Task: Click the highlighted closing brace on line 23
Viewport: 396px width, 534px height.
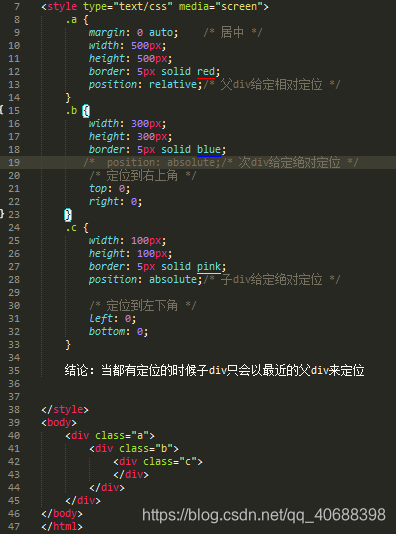Action: coord(68,215)
